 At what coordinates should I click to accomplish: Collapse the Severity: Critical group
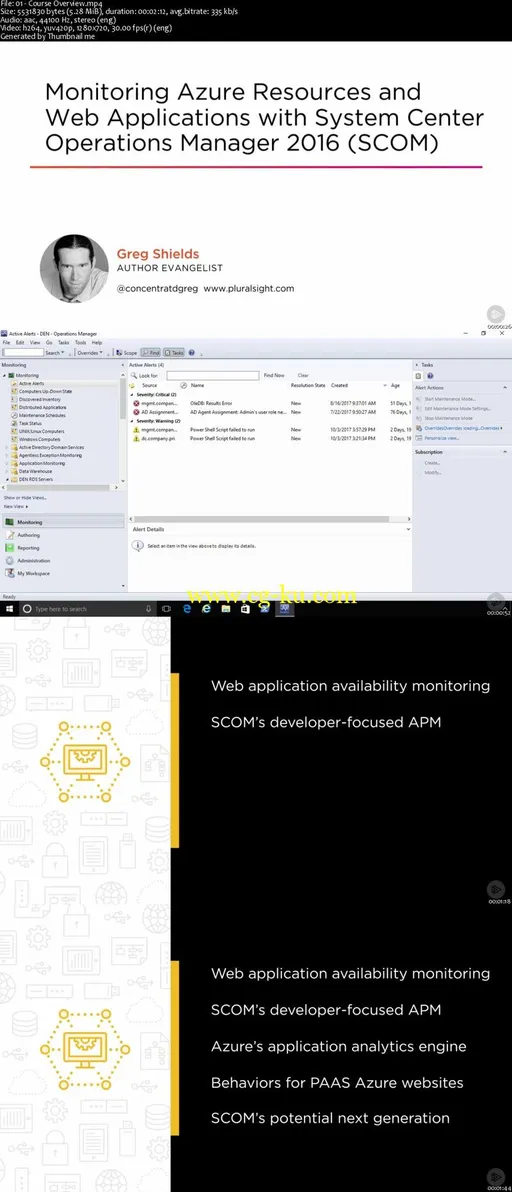pyautogui.click(x=132, y=395)
